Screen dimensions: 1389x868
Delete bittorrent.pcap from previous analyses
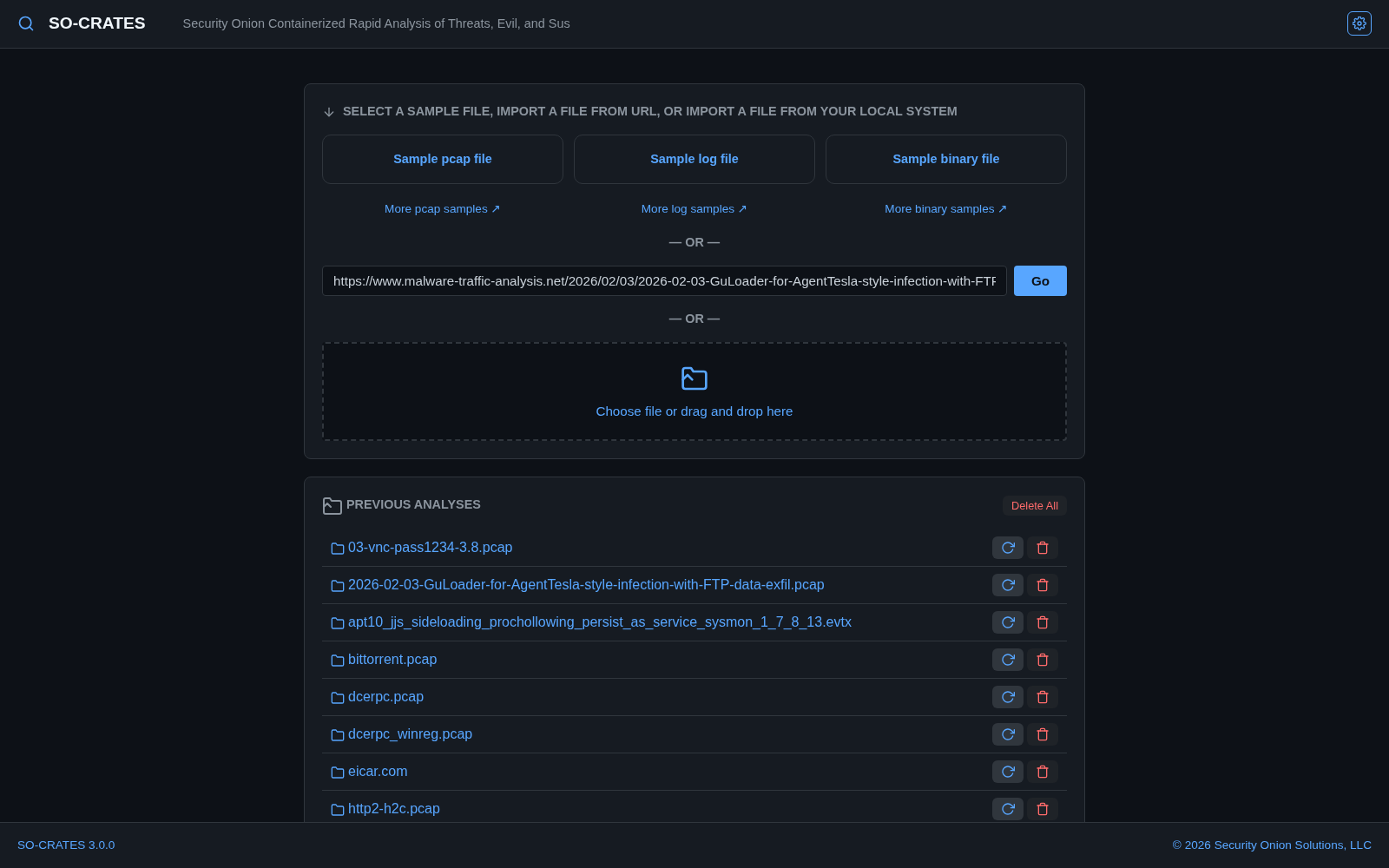point(1043,660)
